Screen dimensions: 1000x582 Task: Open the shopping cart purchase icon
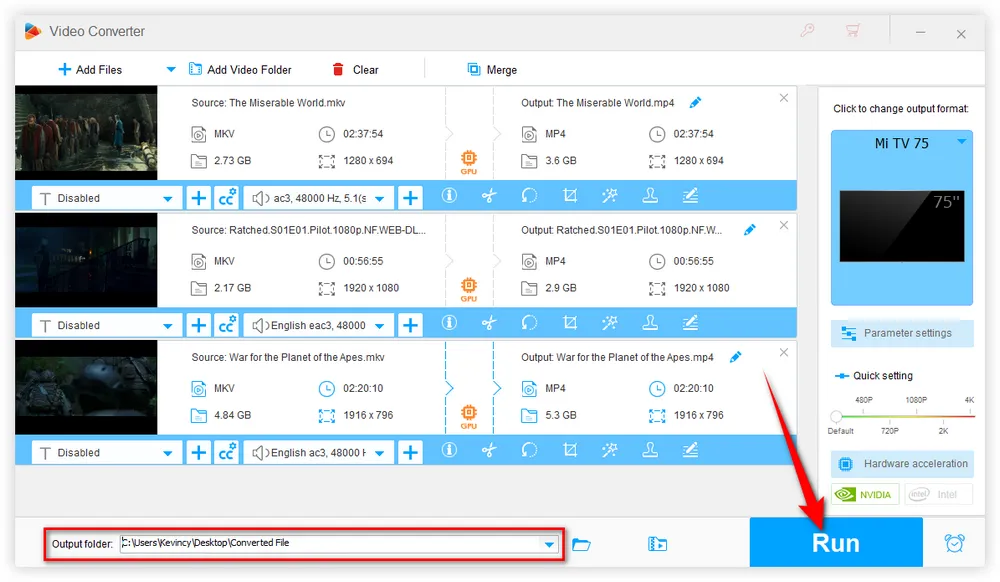(853, 31)
